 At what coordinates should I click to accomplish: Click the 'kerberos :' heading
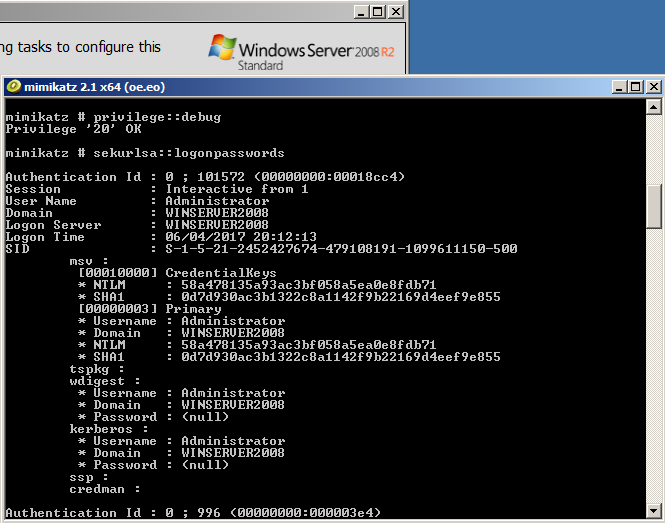coord(109,429)
